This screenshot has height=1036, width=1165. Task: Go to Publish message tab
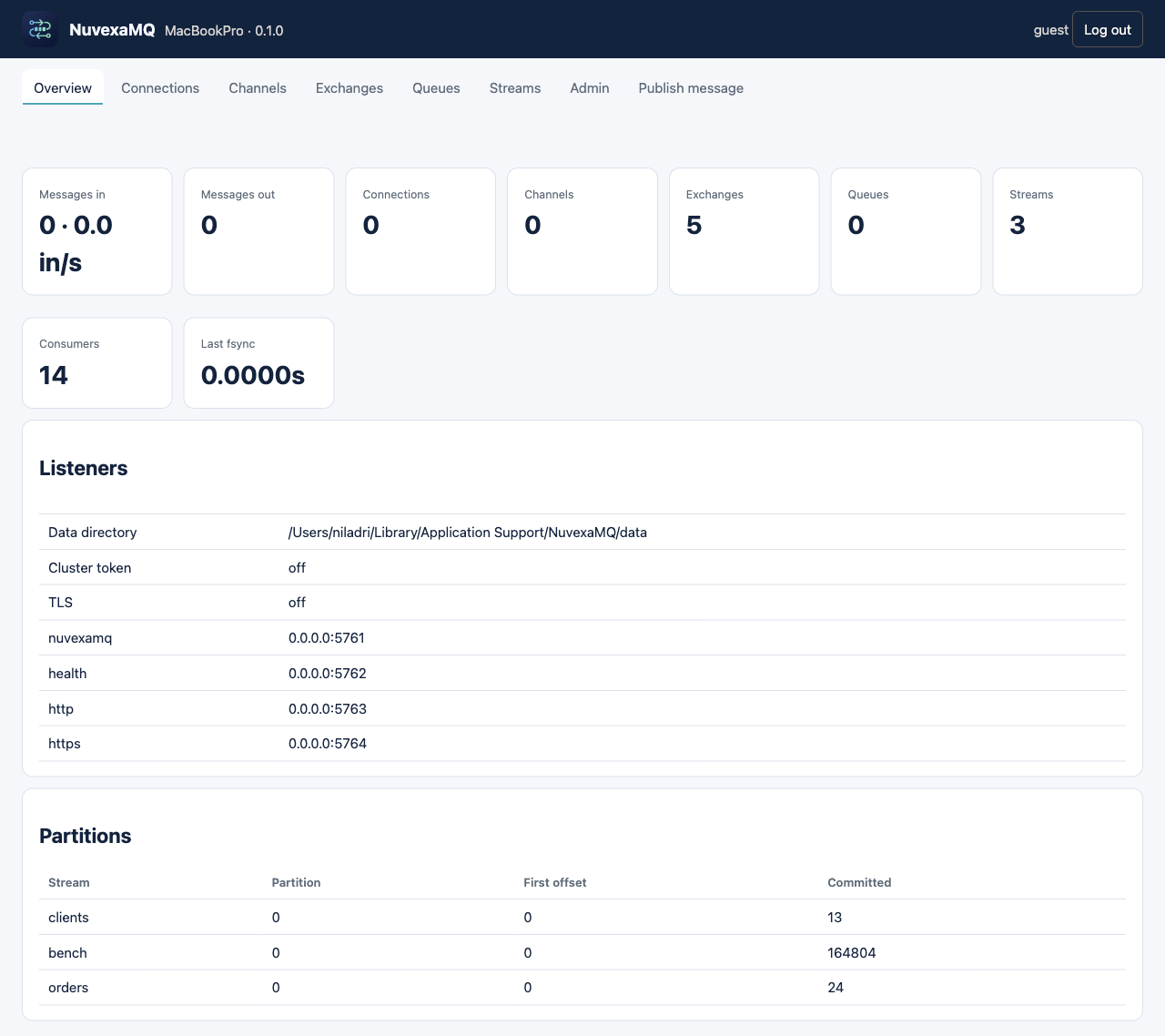coord(691,88)
